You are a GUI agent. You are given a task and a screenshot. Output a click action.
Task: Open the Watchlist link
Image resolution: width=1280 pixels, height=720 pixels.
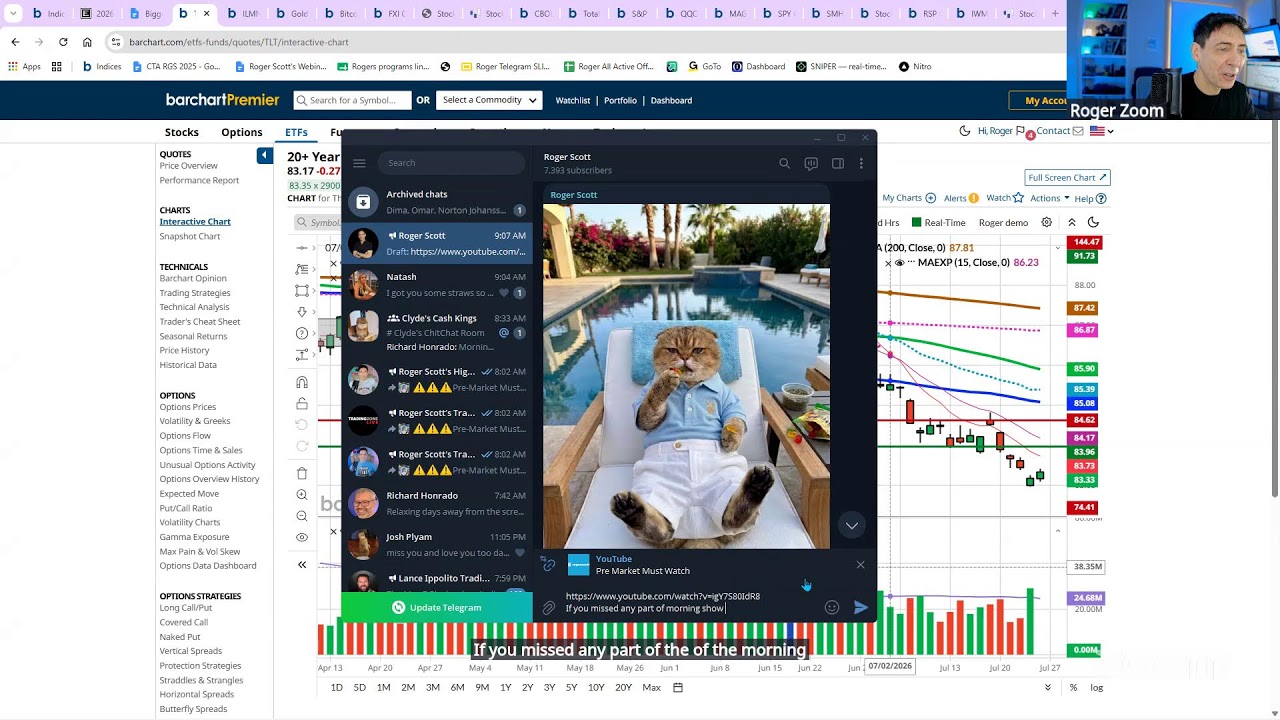click(x=573, y=100)
